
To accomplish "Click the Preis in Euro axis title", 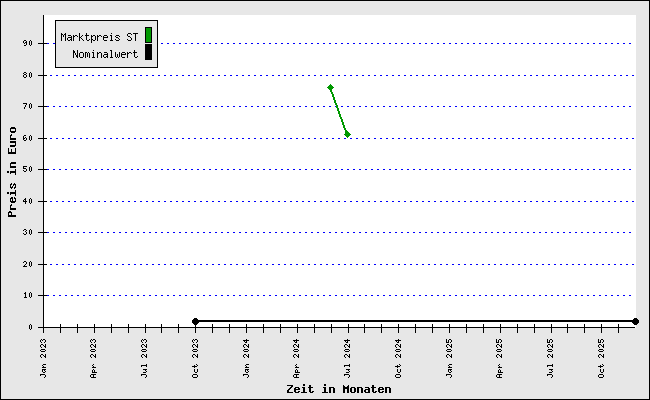I will click(12, 171).
